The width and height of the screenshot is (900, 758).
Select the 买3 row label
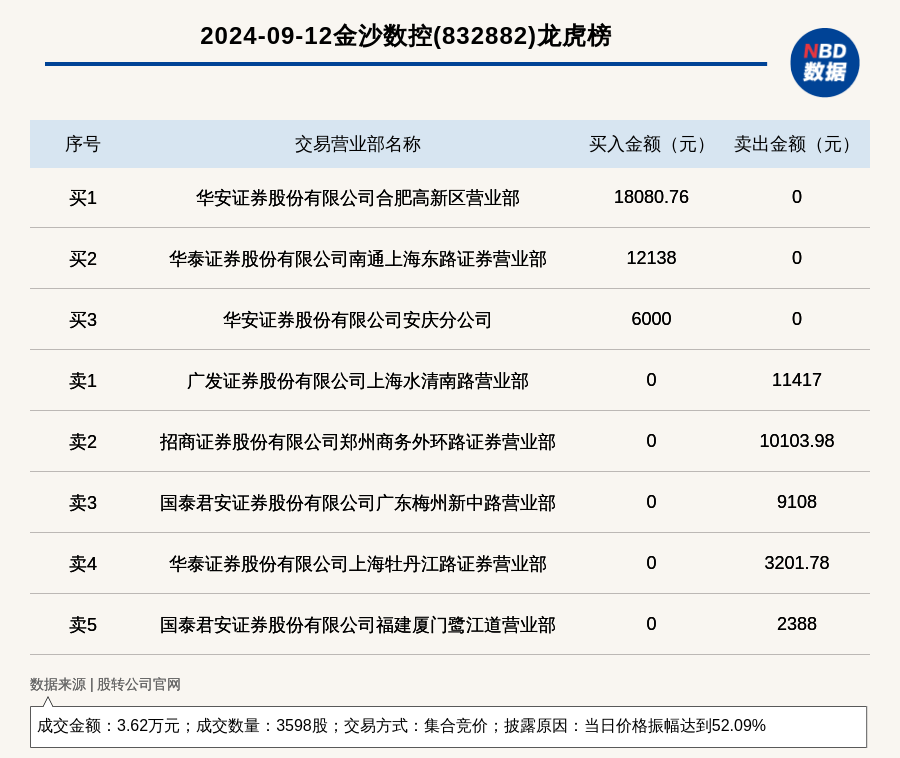point(83,320)
